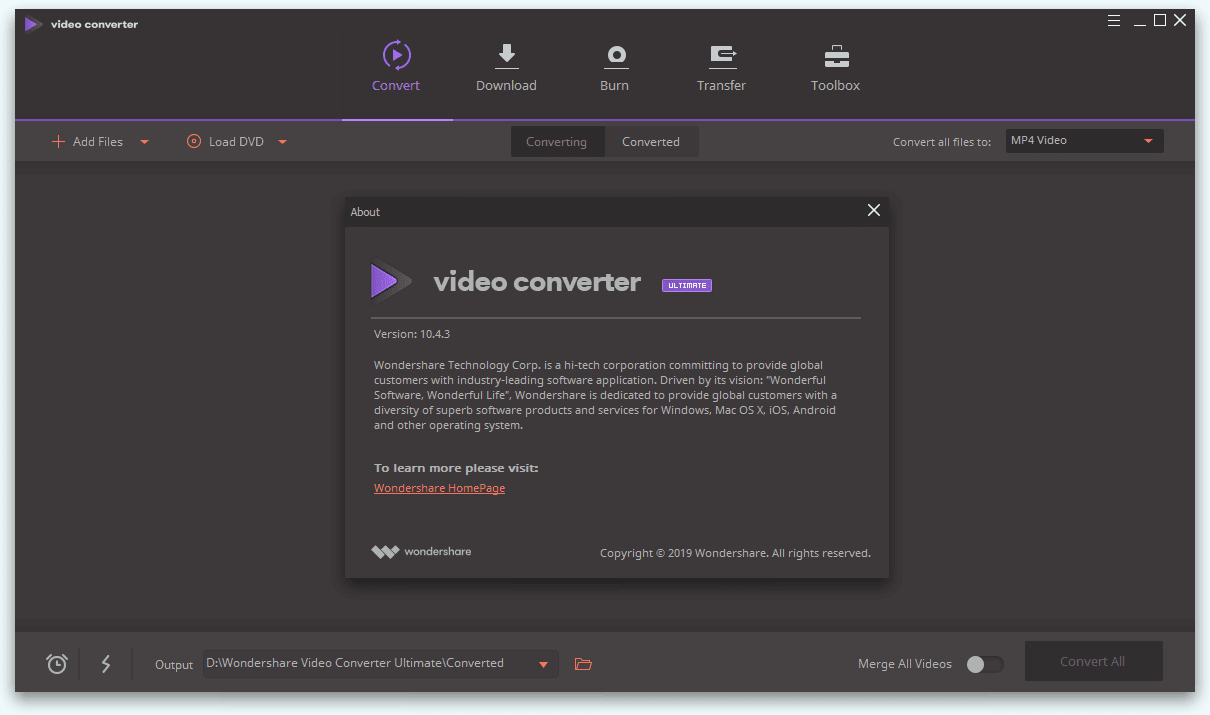Close the About dialog
Image resolution: width=1210 pixels, height=715 pixels.
tap(874, 210)
